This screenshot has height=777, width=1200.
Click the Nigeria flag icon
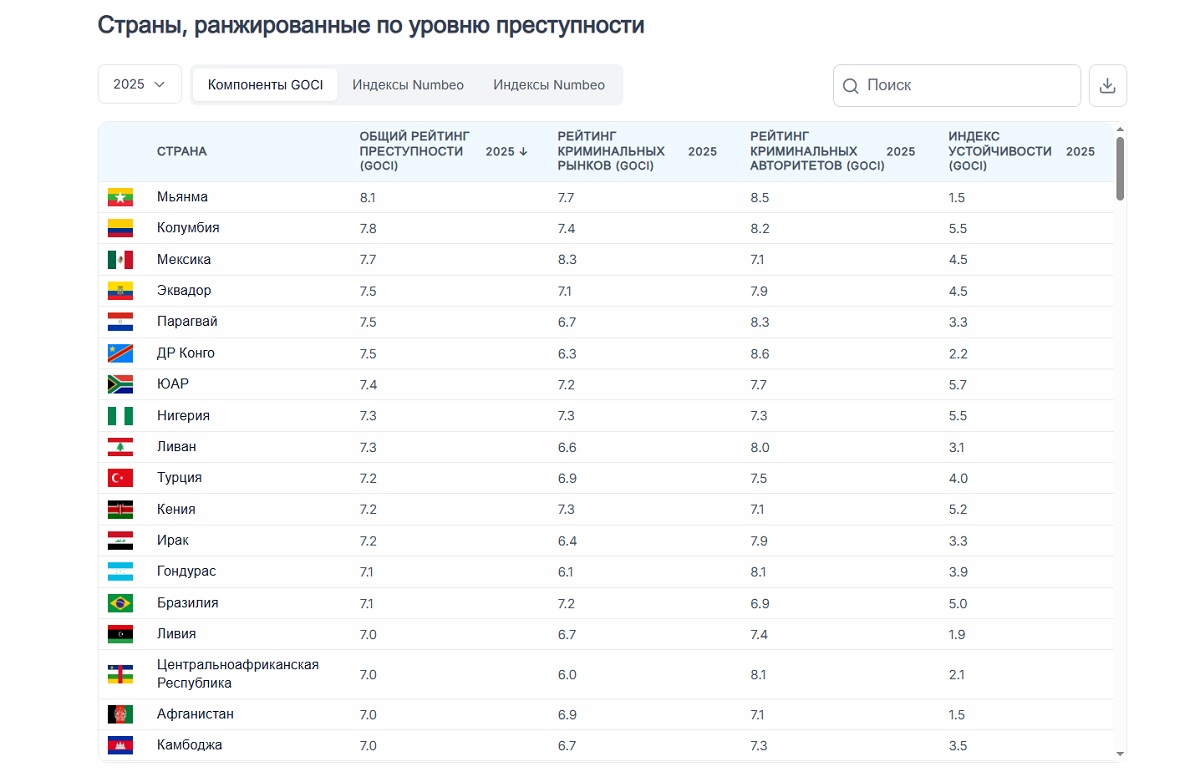(120, 416)
